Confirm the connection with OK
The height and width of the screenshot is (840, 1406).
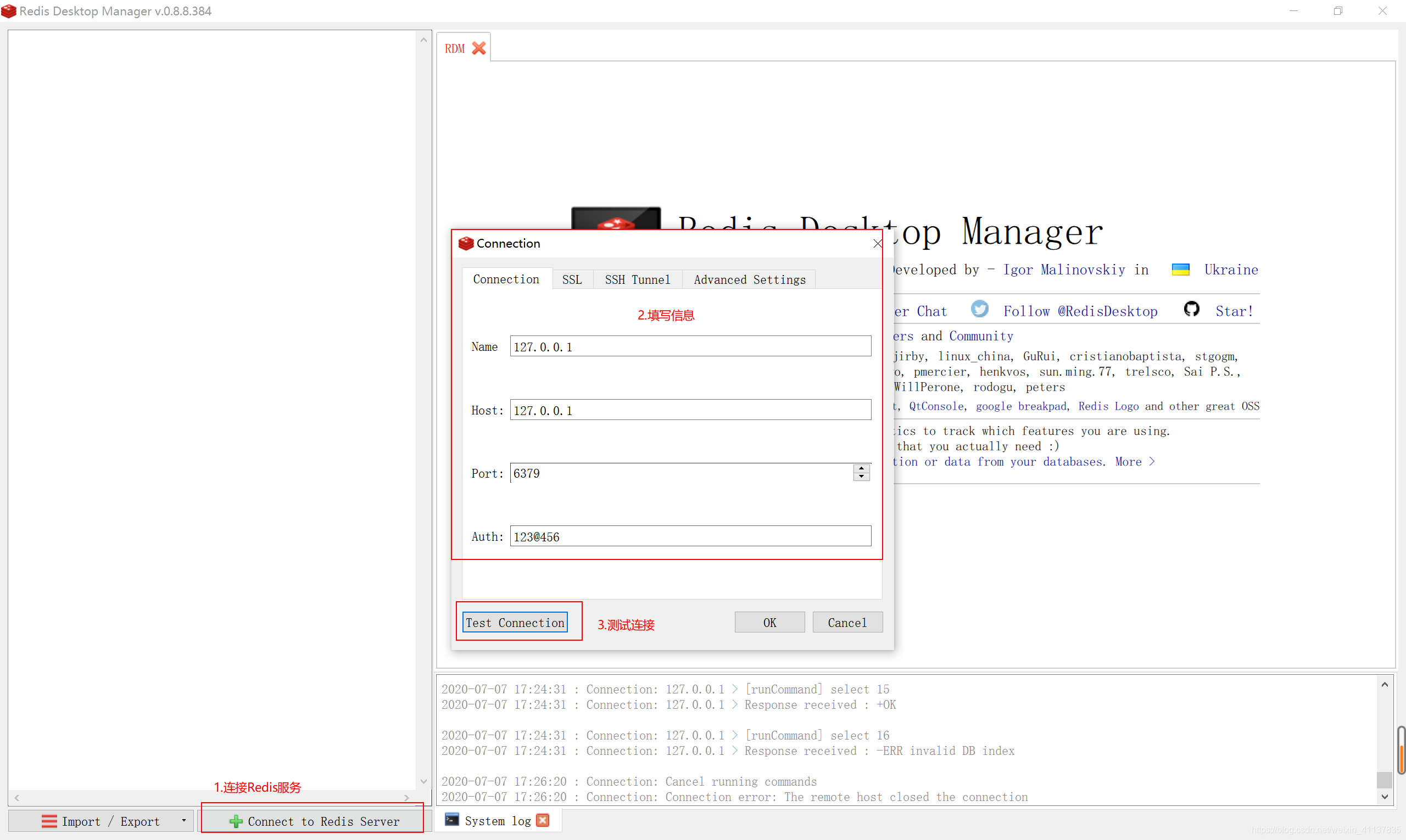(x=769, y=622)
